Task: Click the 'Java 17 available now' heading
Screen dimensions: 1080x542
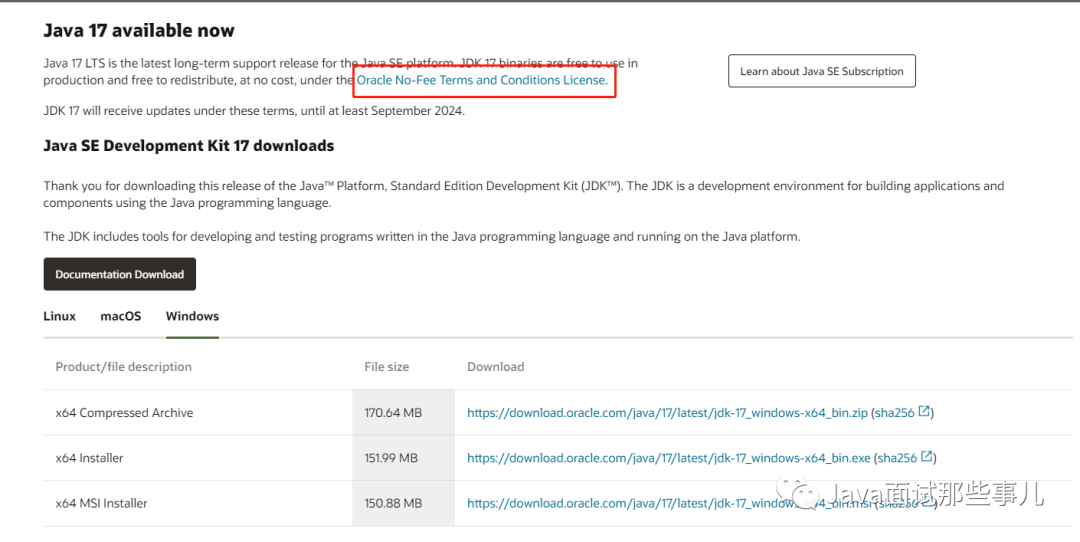Action: [x=139, y=31]
